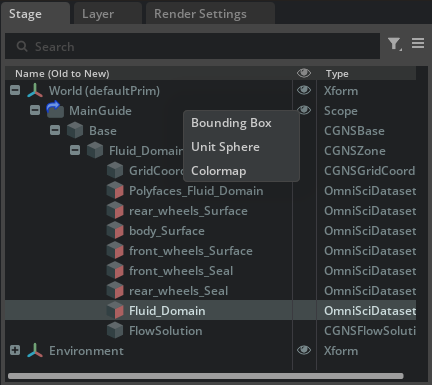This screenshot has width=432, height=385.
Task: Collapse the MainGuide node
Action: coord(35,110)
